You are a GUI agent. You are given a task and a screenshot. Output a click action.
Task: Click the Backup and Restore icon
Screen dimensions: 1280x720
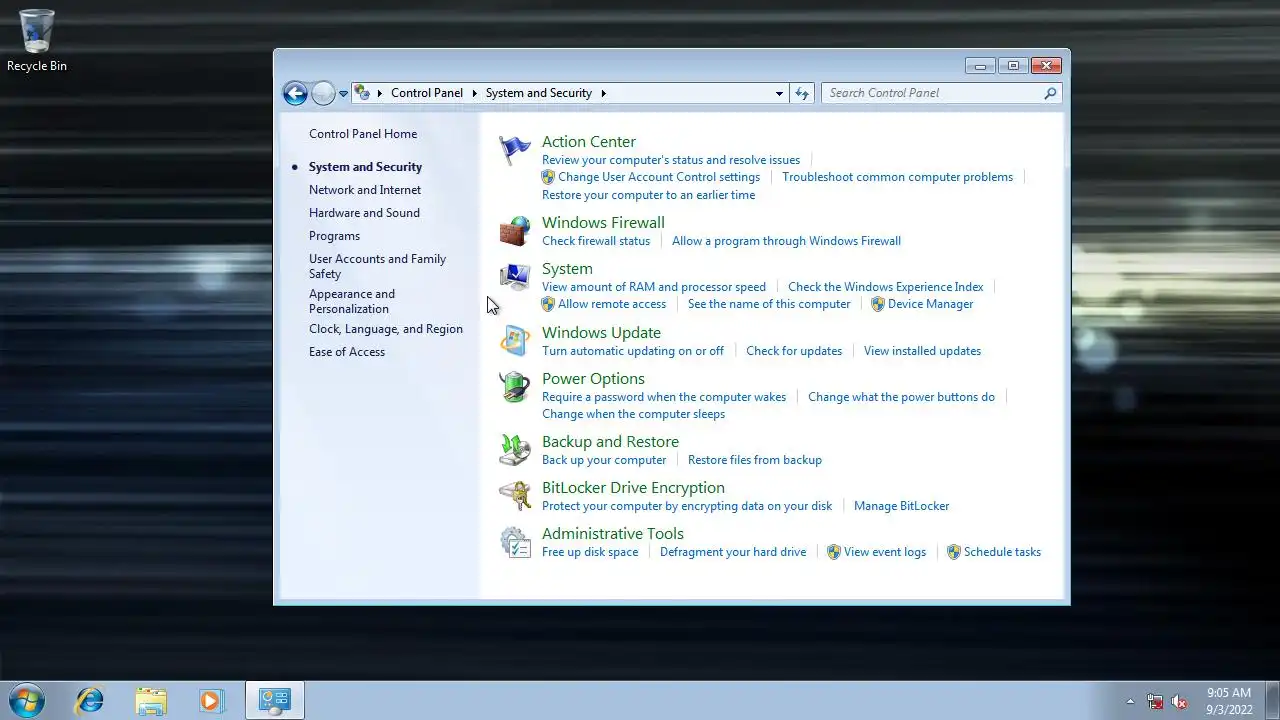point(515,450)
